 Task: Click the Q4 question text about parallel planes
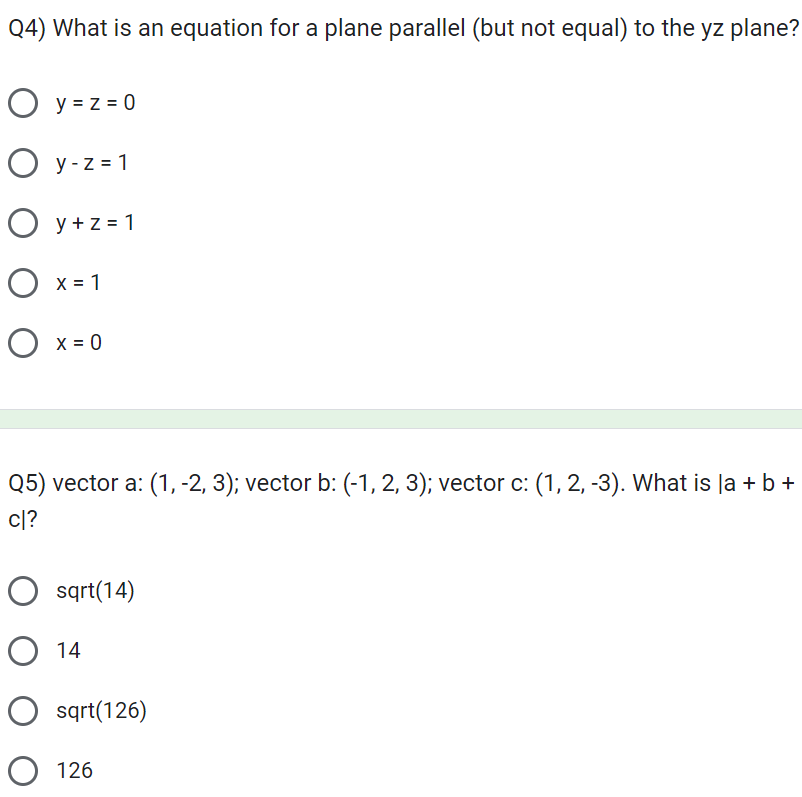[x=400, y=27]
